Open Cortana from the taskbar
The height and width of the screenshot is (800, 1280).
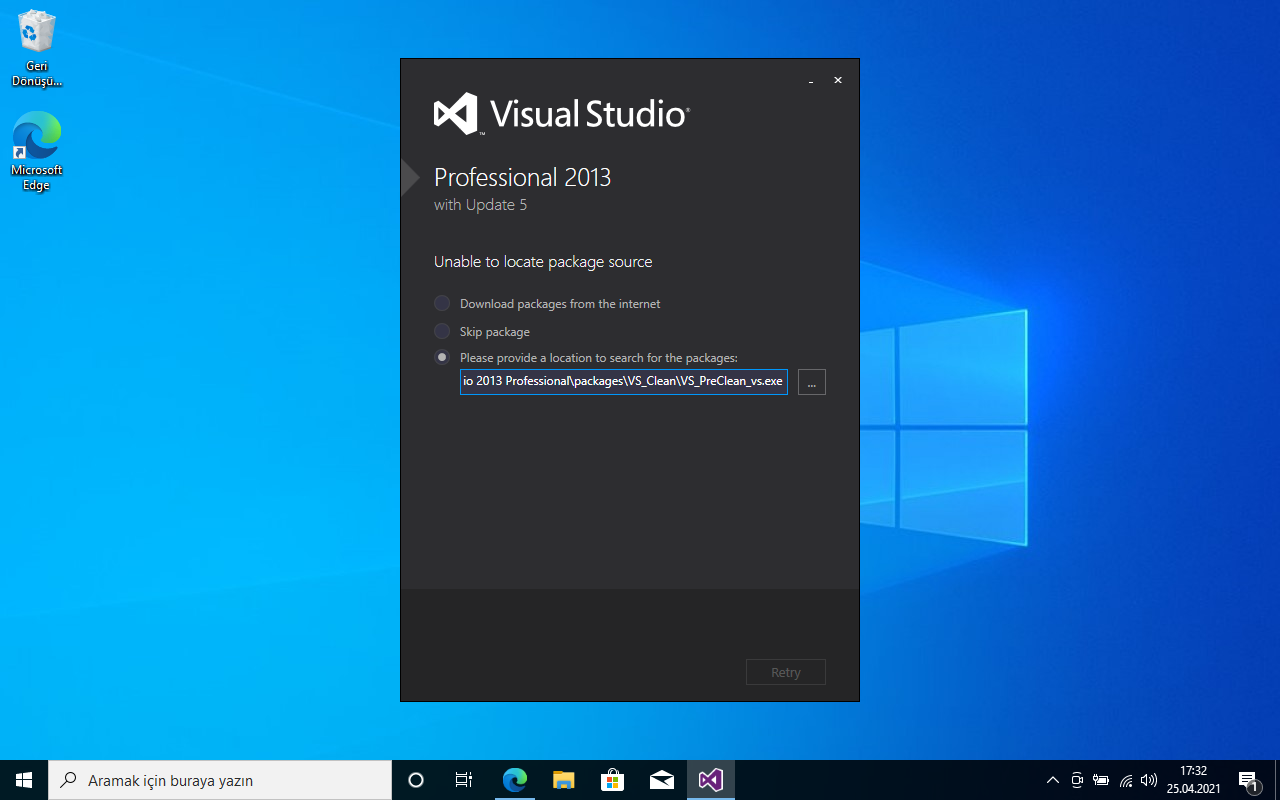tap(416, 780)
